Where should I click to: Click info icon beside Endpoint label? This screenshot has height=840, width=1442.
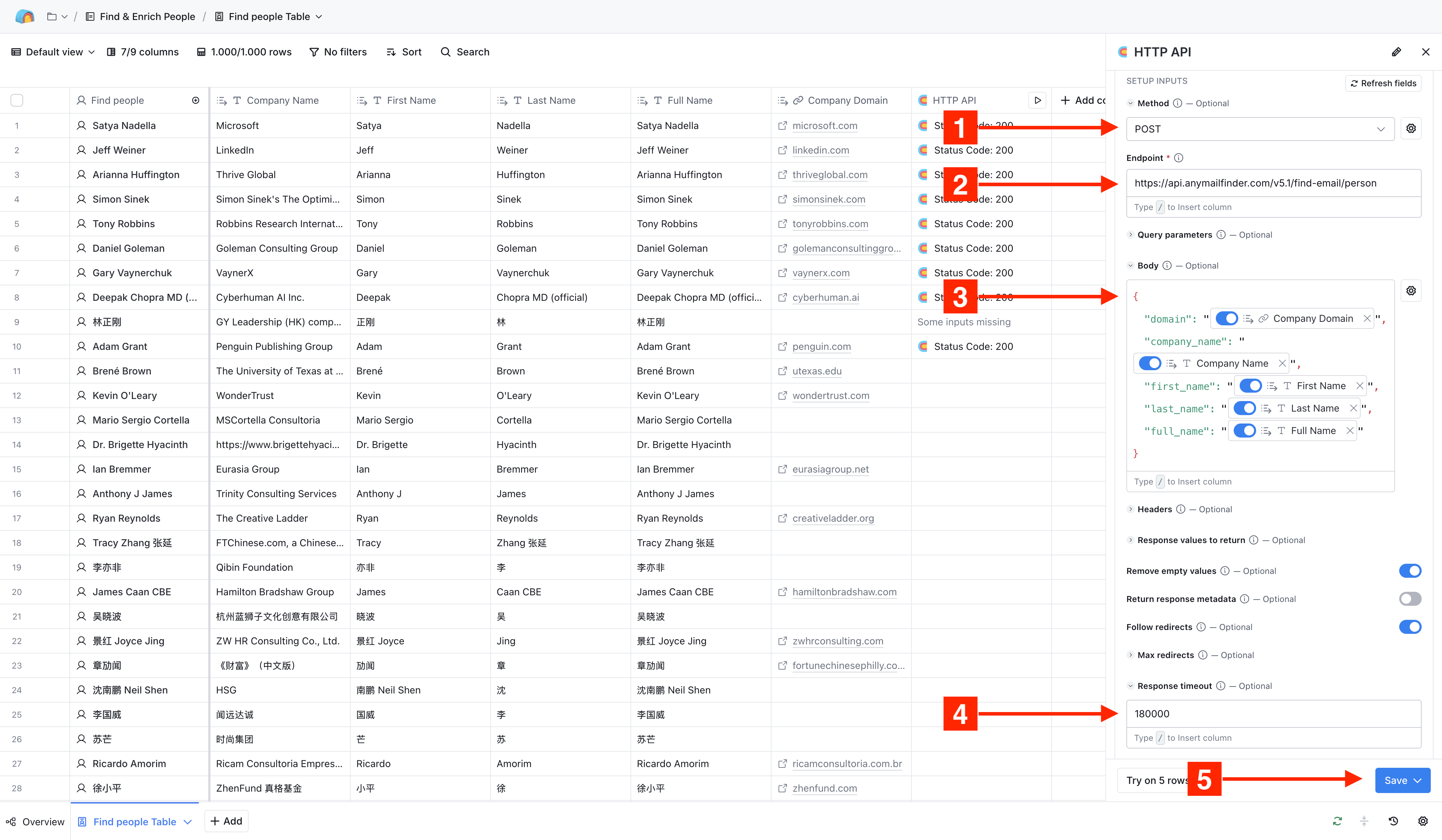(x=1178, y=158)
